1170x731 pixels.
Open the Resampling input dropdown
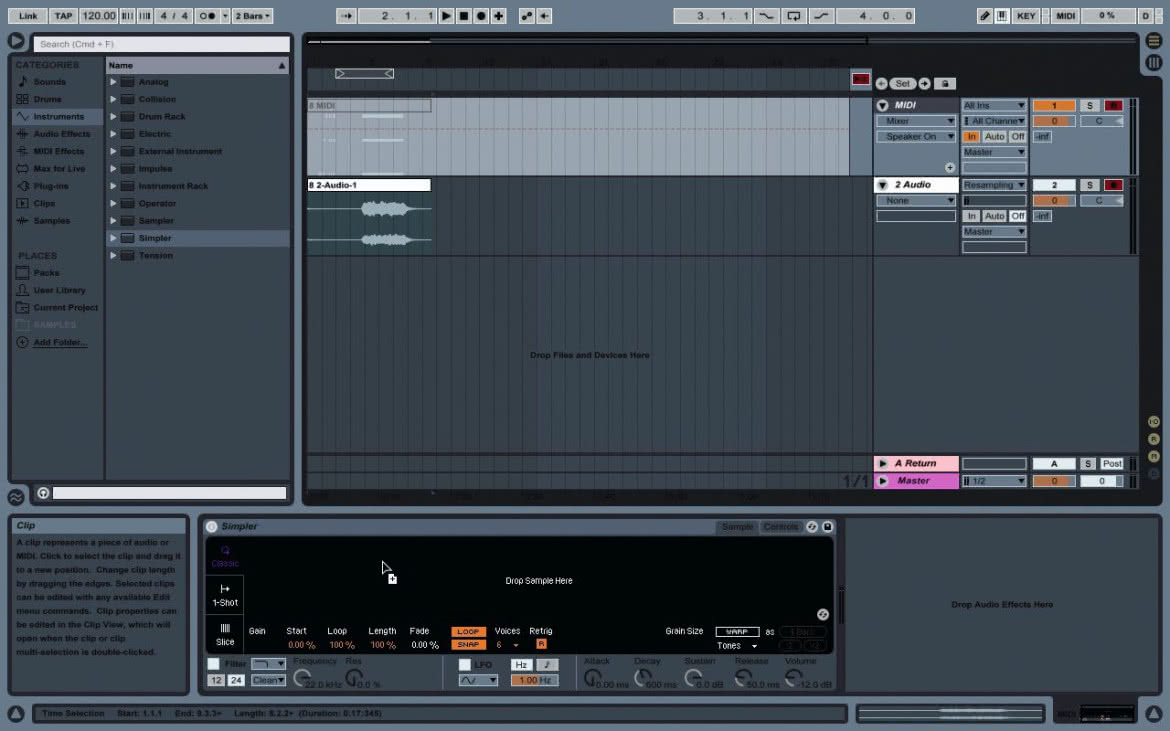994,185
